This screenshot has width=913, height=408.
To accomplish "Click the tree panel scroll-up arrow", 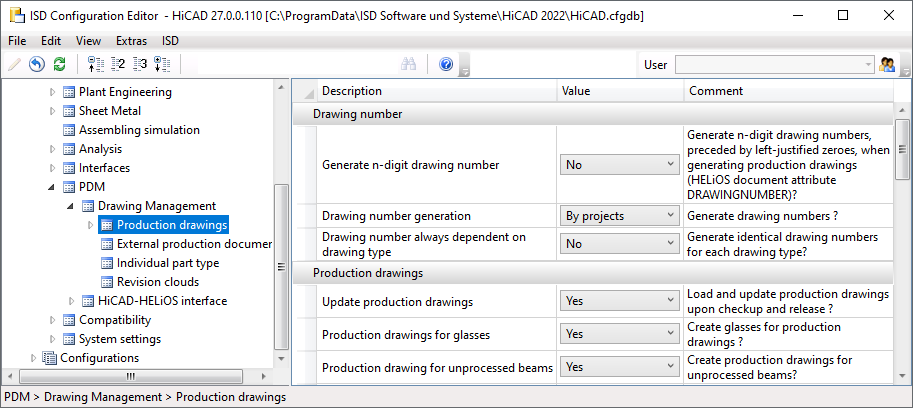I will tap(281, 87).
